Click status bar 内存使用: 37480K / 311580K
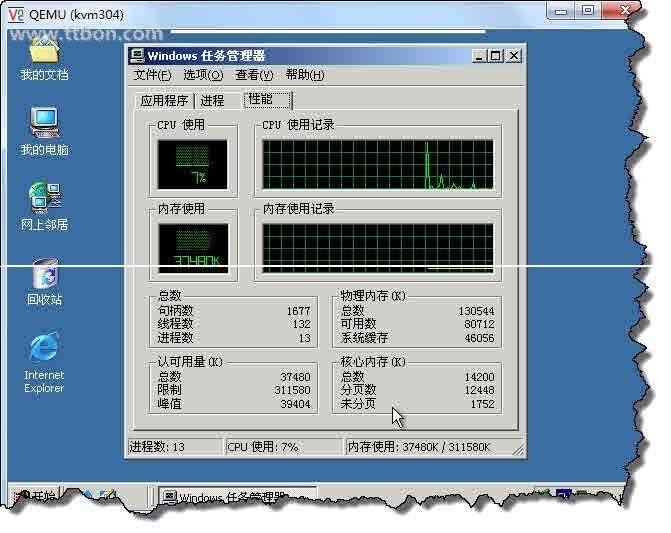The width and height of the screenshot is (671, 533). click(419, 447)
